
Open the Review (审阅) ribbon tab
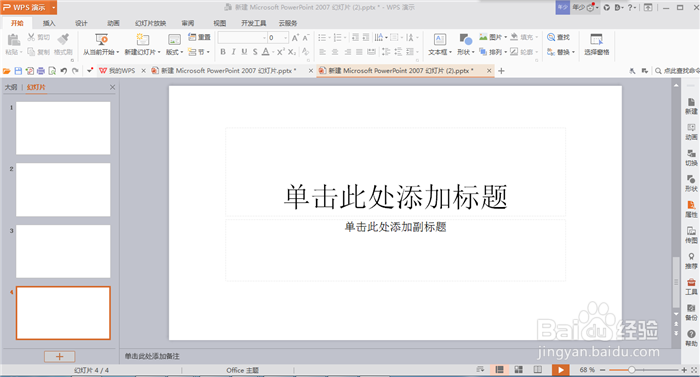tap(188, 23)
